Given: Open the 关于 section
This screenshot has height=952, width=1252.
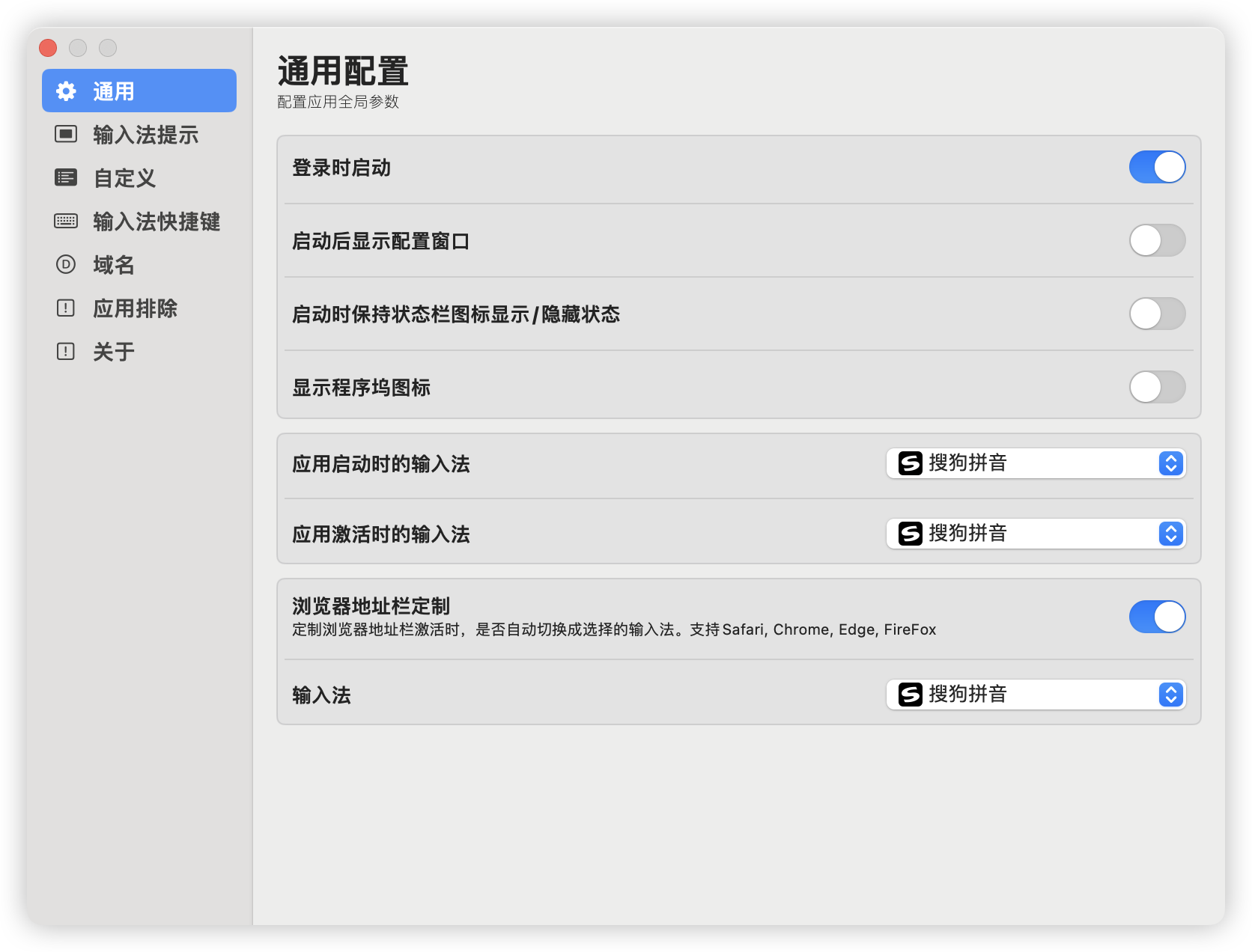Looking at the screenshot, I should pyautogui.click(x=139, y=352).
